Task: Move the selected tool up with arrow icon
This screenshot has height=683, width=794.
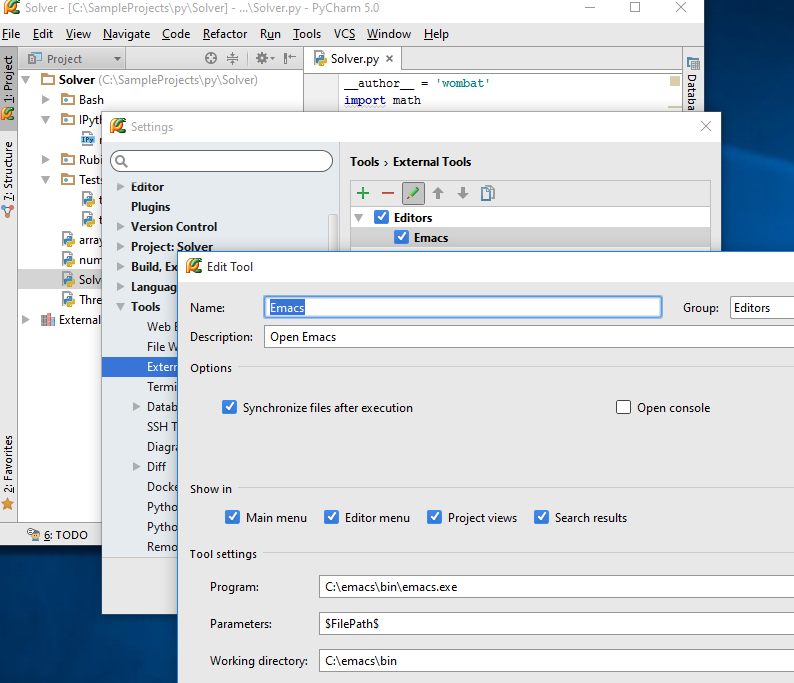Action: coord(438,193)
